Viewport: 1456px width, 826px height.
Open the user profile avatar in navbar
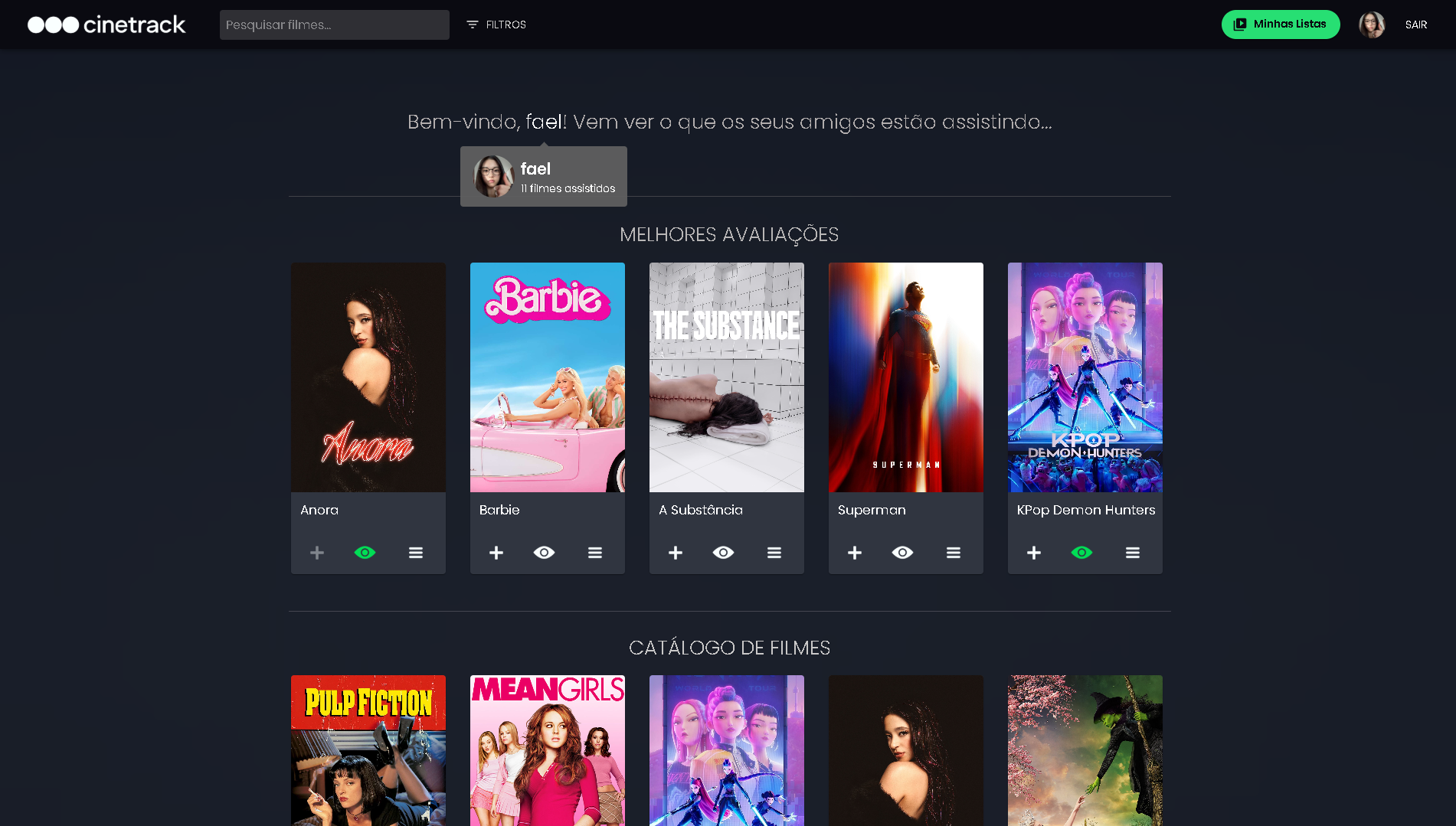click(1372, 24)
